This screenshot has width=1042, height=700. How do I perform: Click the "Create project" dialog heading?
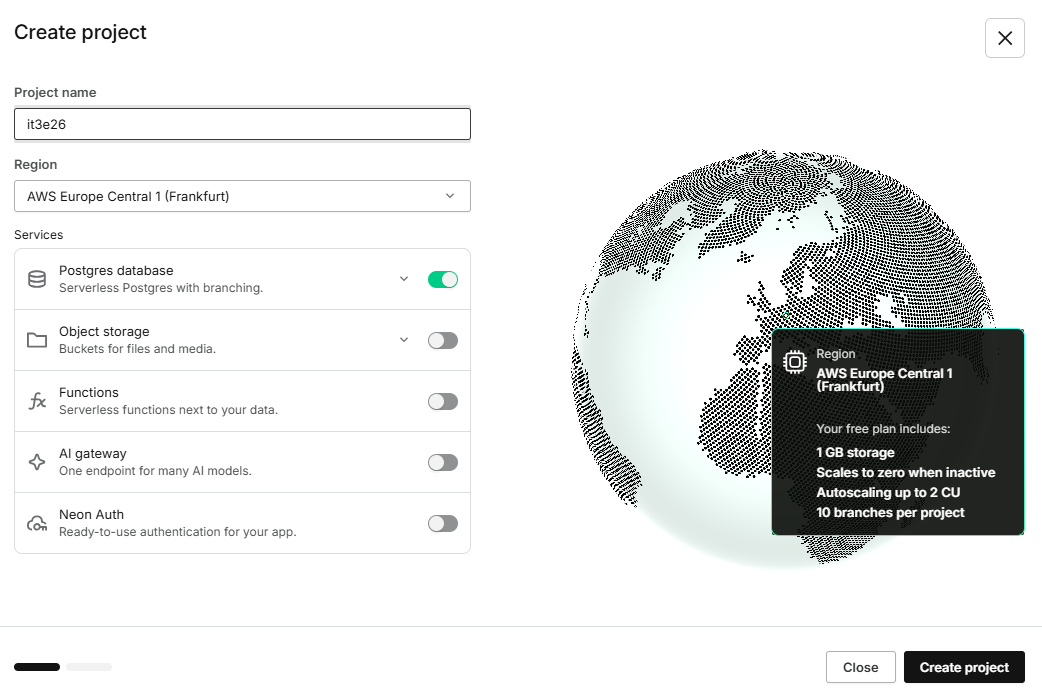[x=80, y=32]
